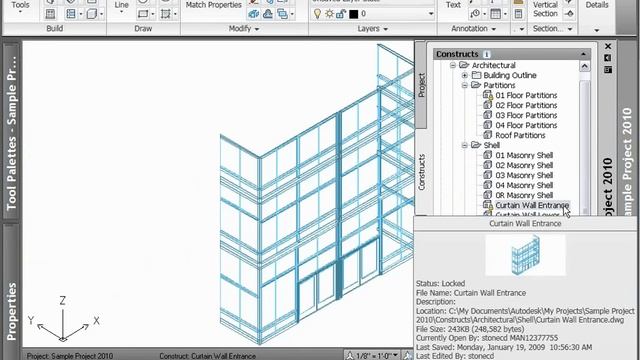Click the black layer color swatch
Viewport: 640px width, 360px height.
click(353, 14)
